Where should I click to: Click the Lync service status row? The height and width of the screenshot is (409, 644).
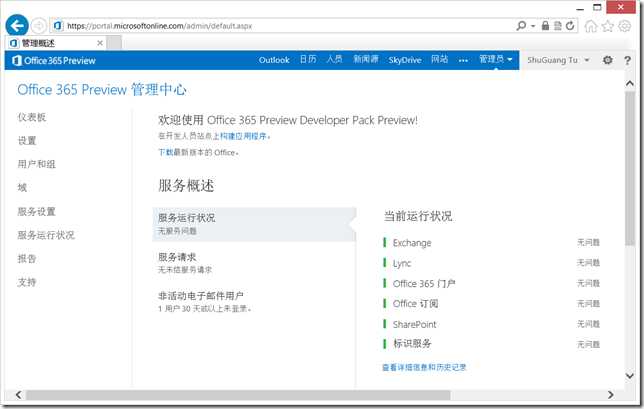pos(491,263)
